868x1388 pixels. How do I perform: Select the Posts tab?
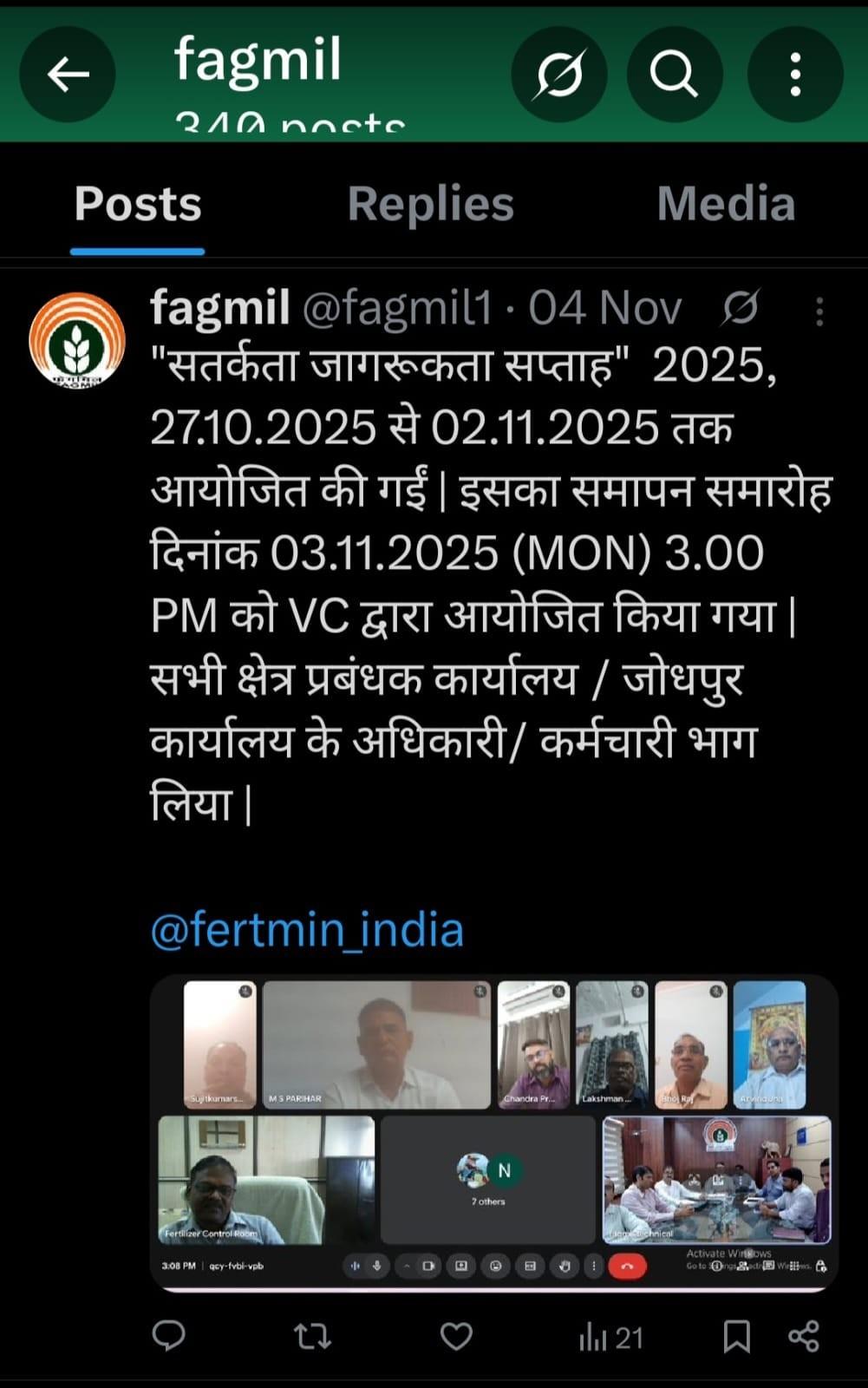pos(138,204)
